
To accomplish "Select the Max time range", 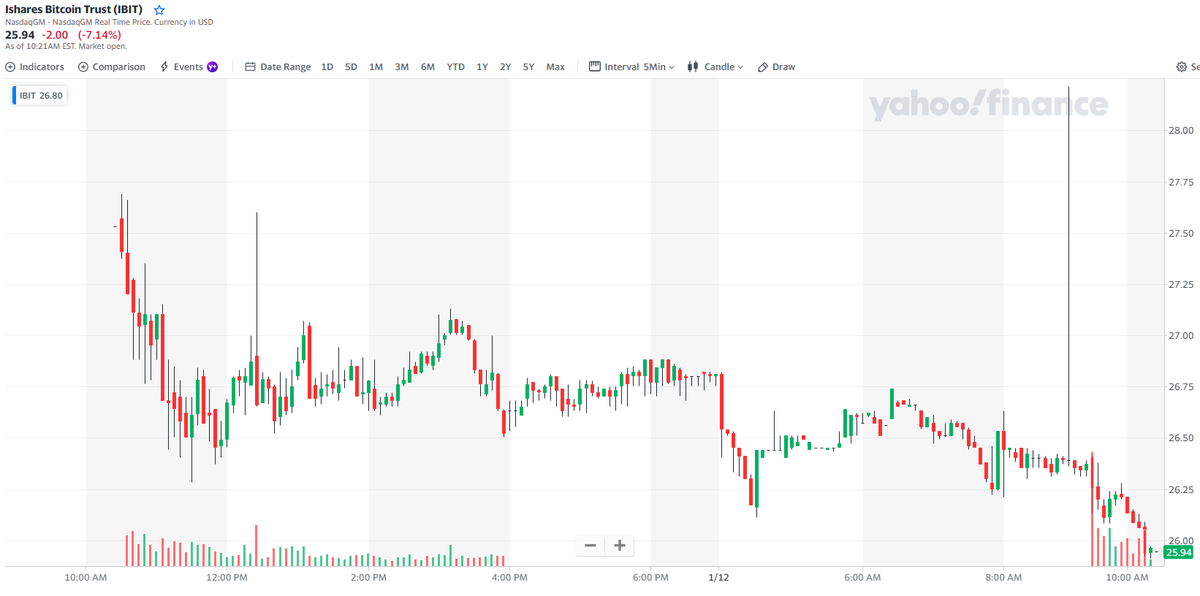I will pyautogui.click(x=555, y=67).
